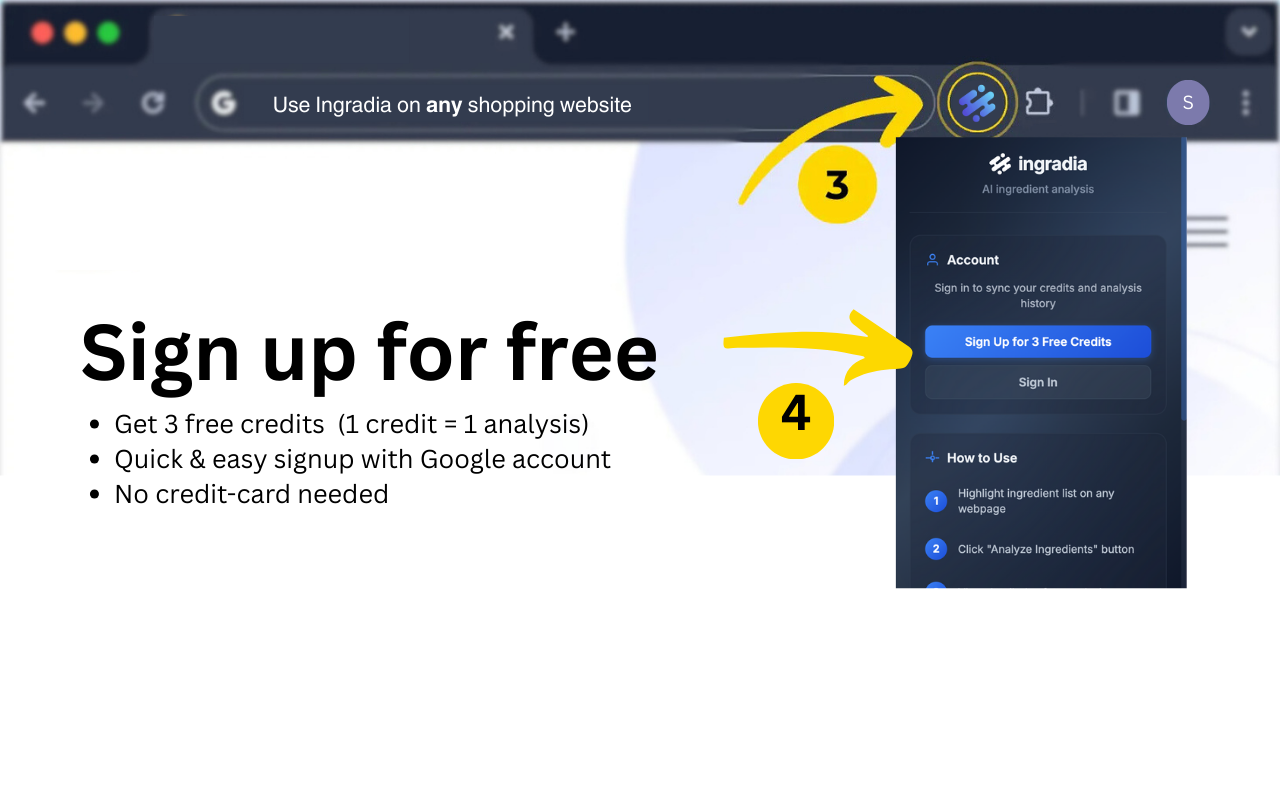1280x800 pixels.
Task: Click the 'Get 3 free credits' bullet
Action: coord(351,424)
